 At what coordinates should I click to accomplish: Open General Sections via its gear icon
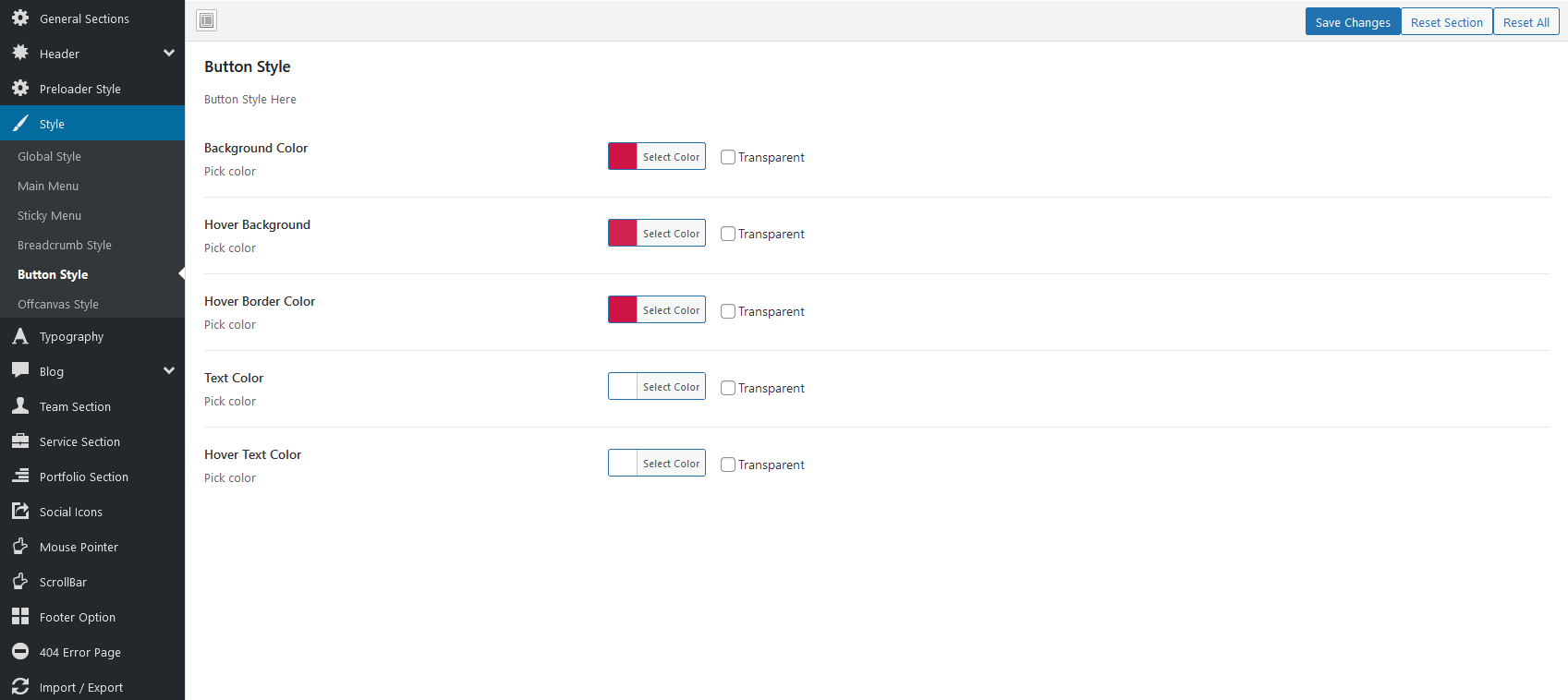click(x=20, y=18)
